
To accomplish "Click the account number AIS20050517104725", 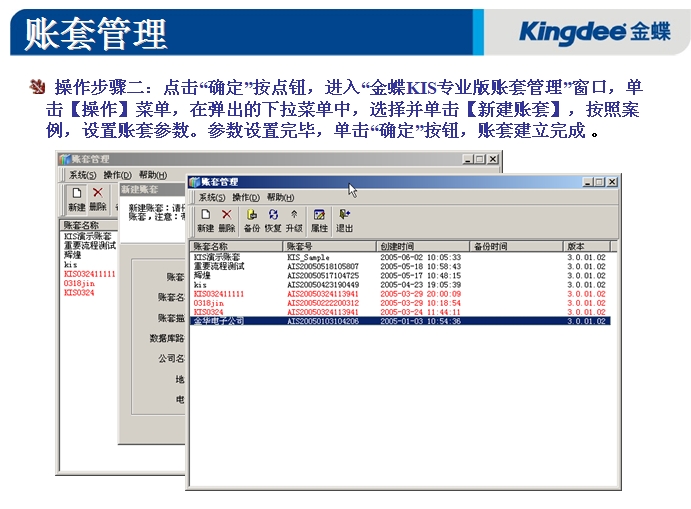I will (323, 275).
